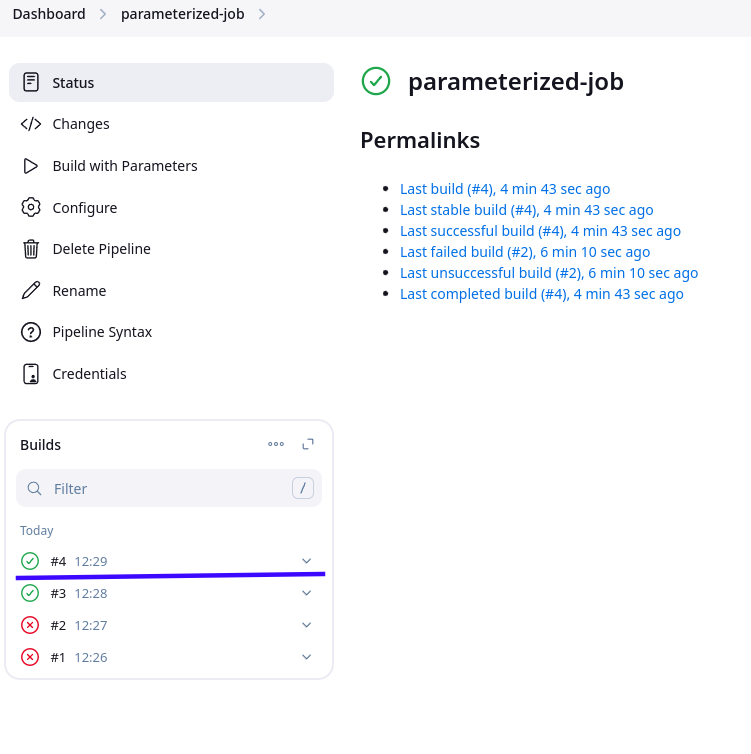Open build #3 from the builds list

58,593
